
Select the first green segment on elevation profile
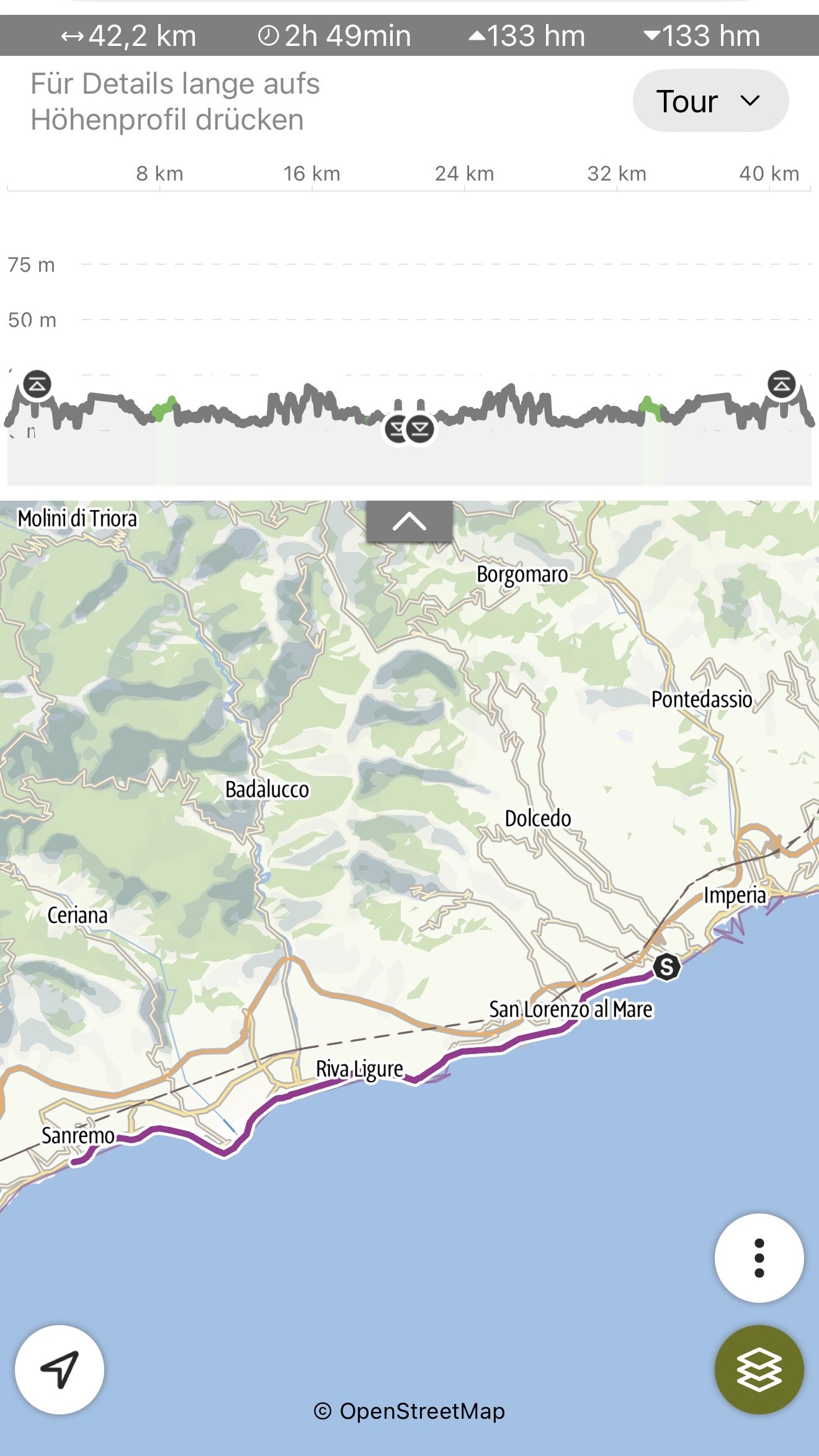(164, 409)
